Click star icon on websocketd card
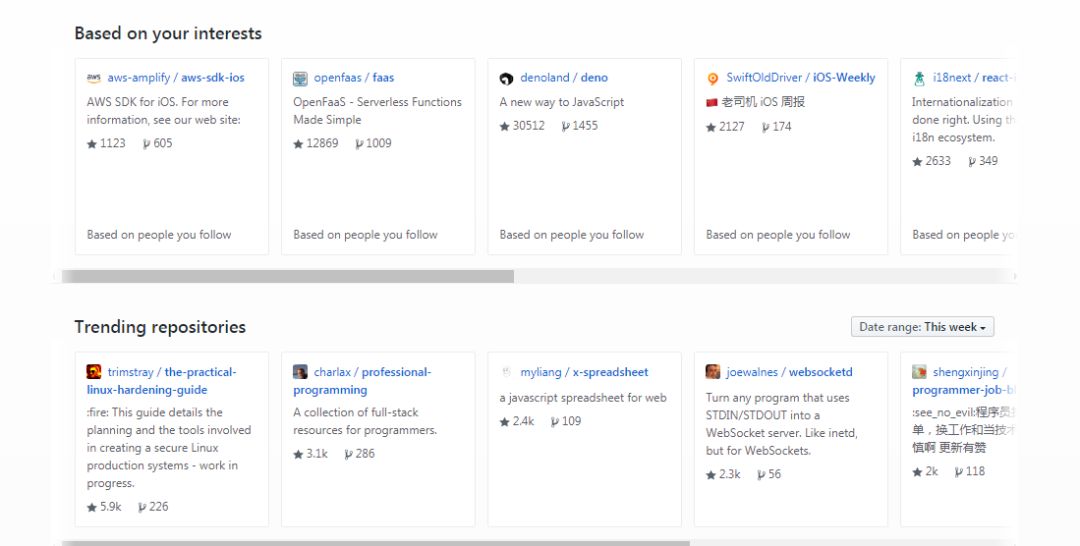This screenshot has width=1080, height=546. tap(712, 475)
